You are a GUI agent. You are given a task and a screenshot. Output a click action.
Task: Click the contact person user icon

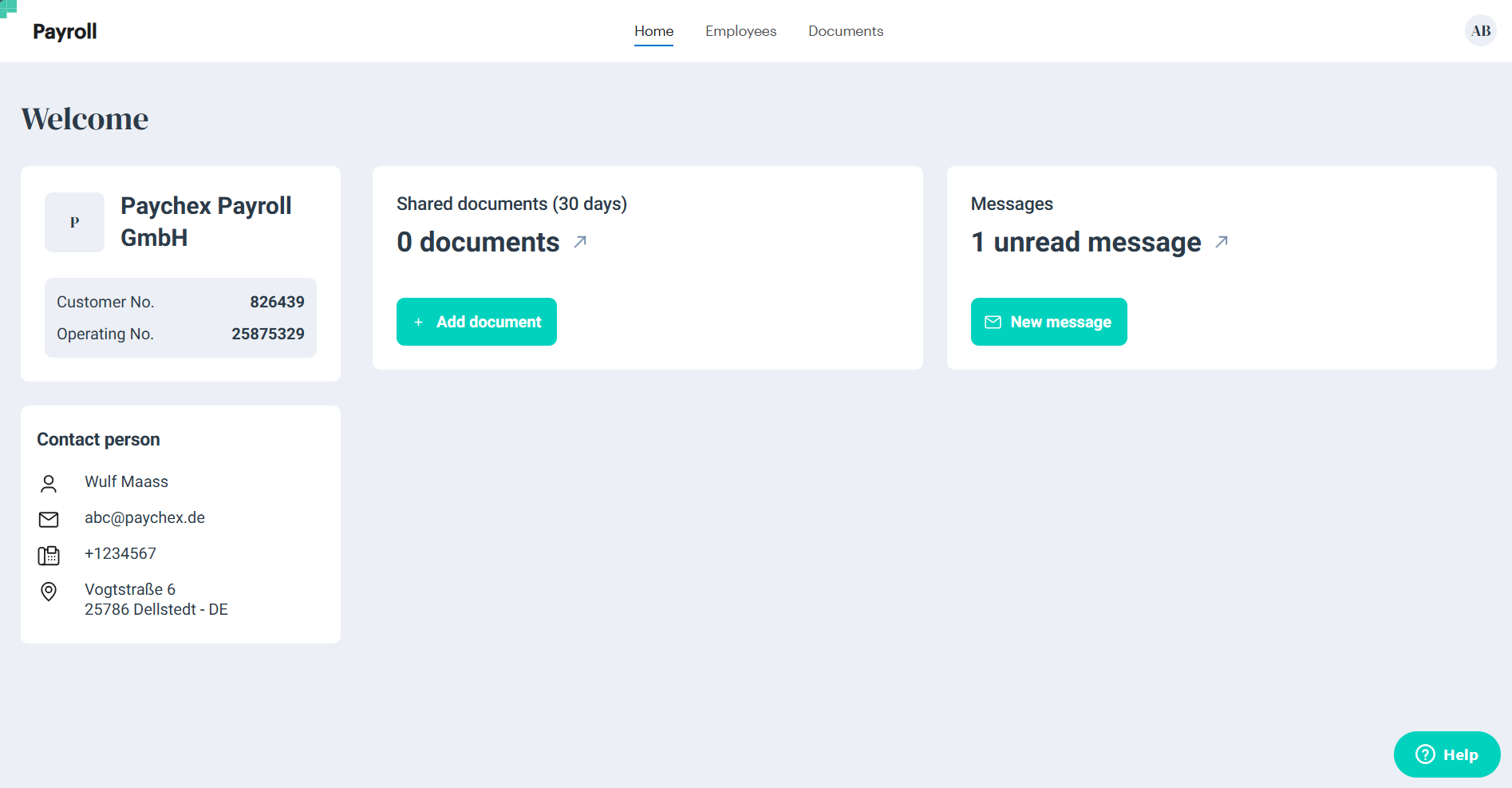[x=49, y=483]
